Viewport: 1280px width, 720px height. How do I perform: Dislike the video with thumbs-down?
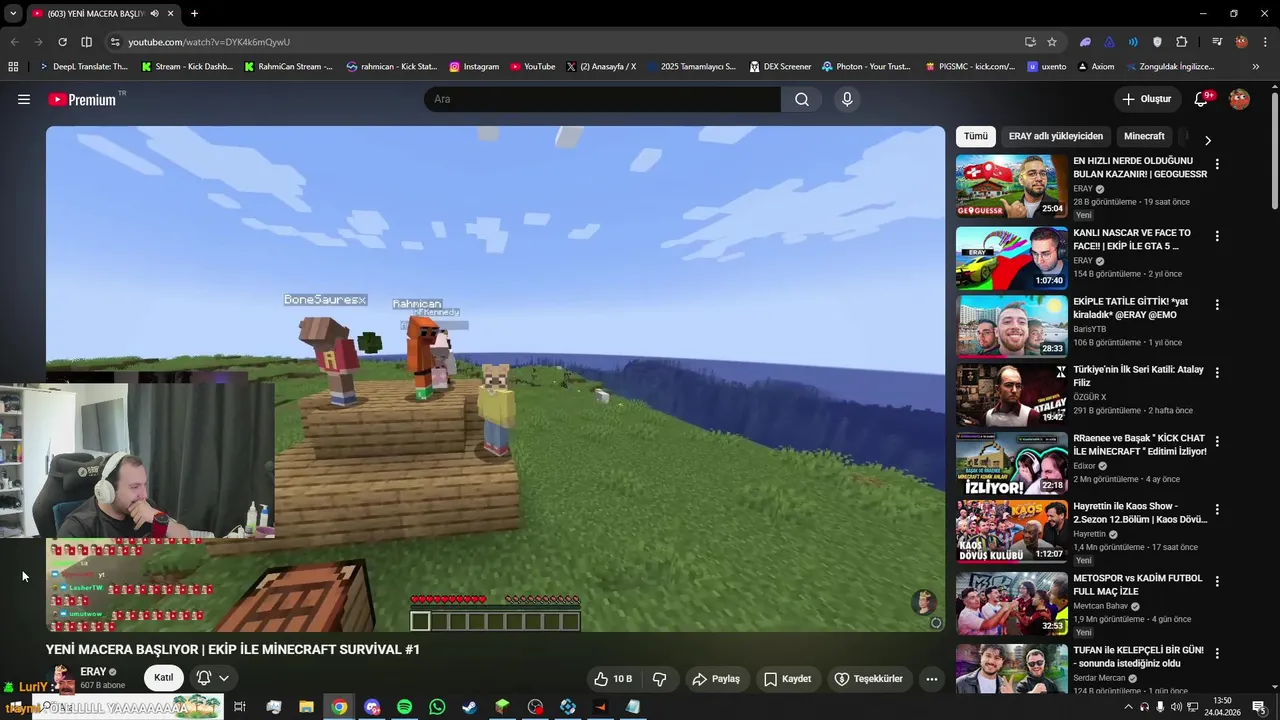(660, 679)
